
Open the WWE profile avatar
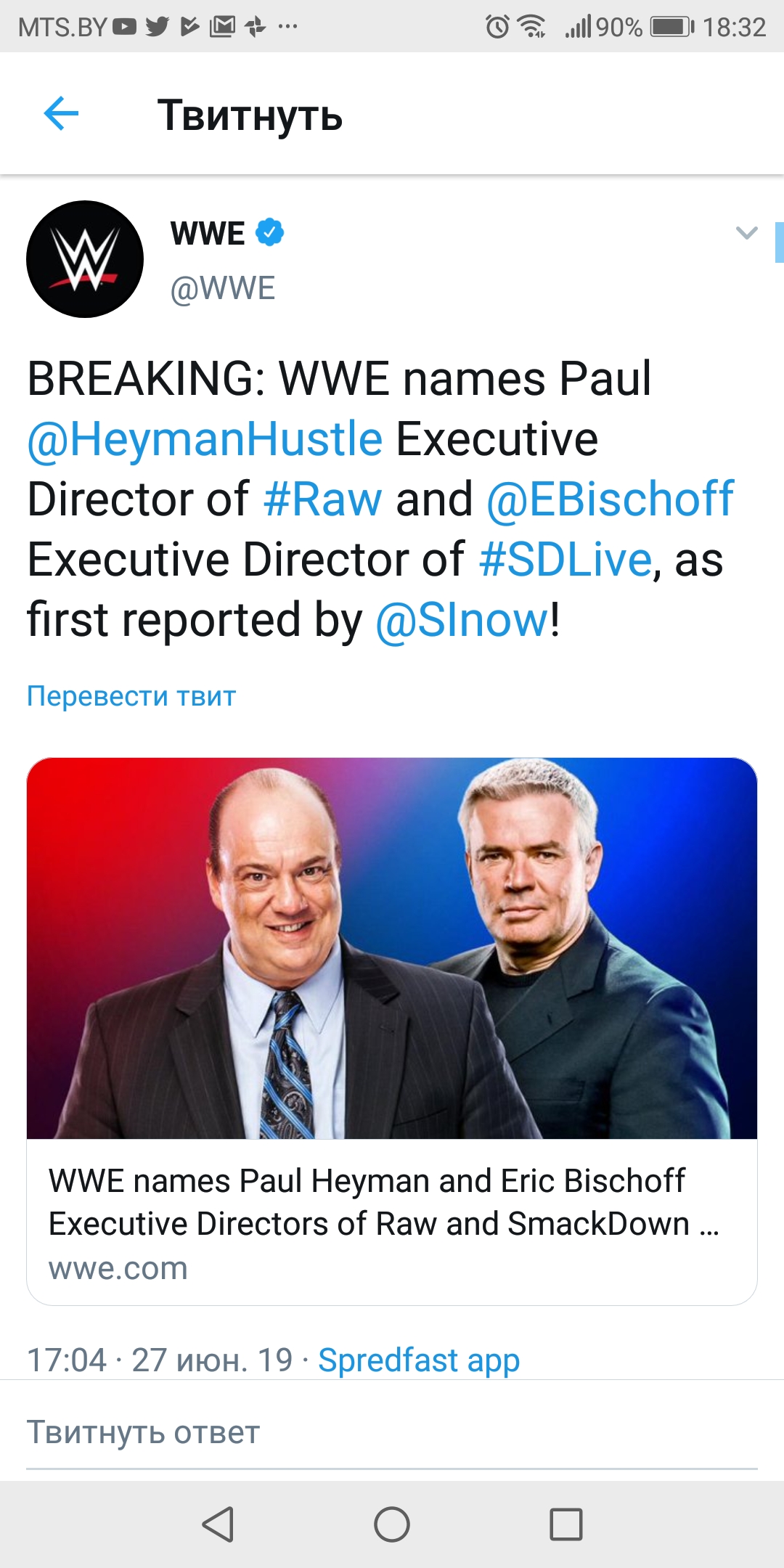pos(85,259)
